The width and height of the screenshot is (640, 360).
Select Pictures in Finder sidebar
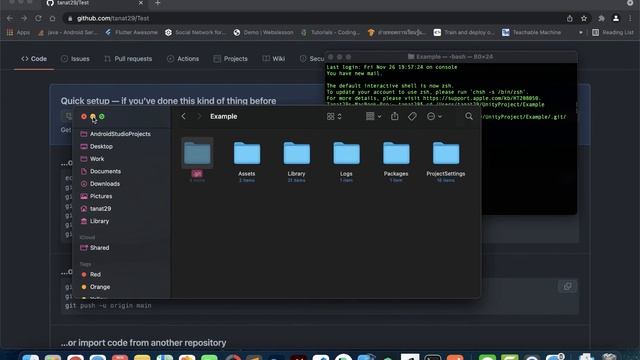pyautogui.click(x=96, y=196)
